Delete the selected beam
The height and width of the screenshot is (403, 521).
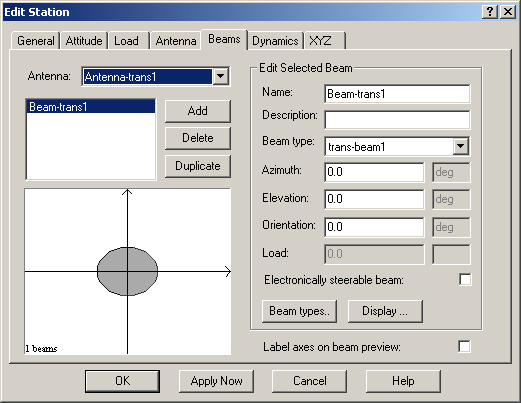point(197,138)
